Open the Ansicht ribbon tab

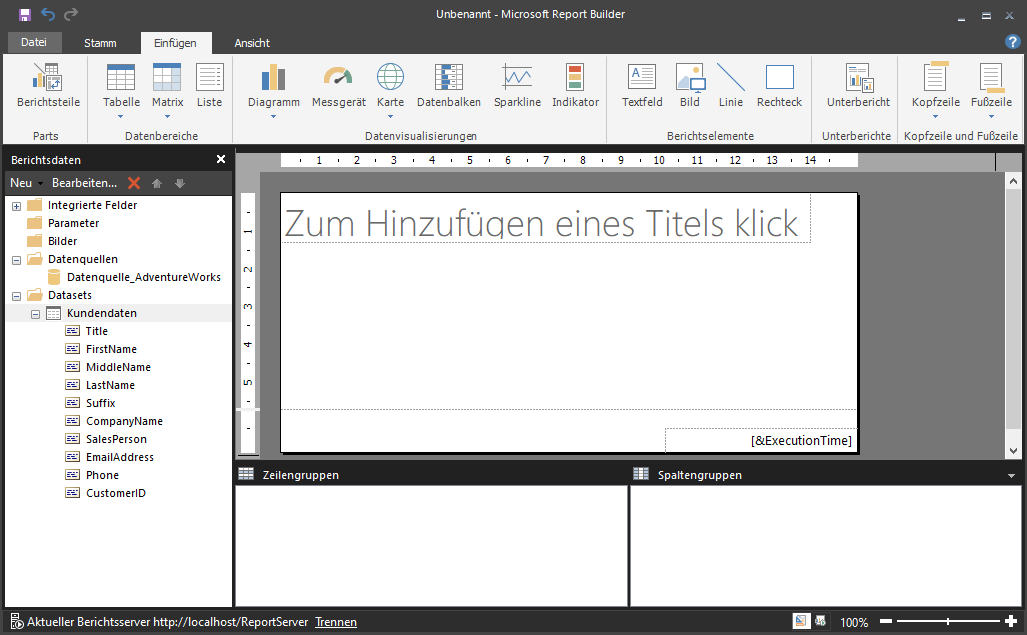click(x=252, y=43)
